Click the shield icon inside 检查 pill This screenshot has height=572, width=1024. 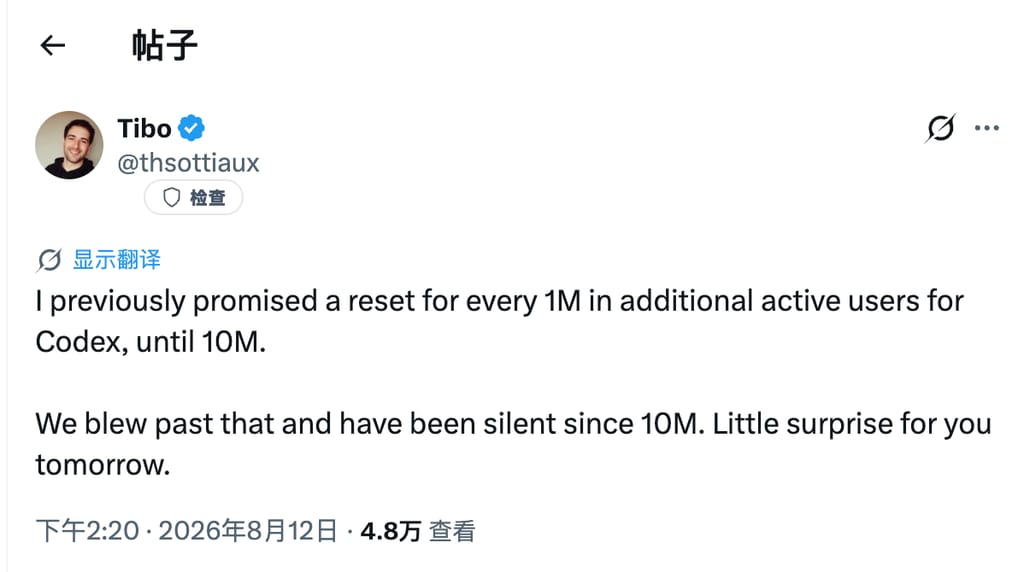171,197
